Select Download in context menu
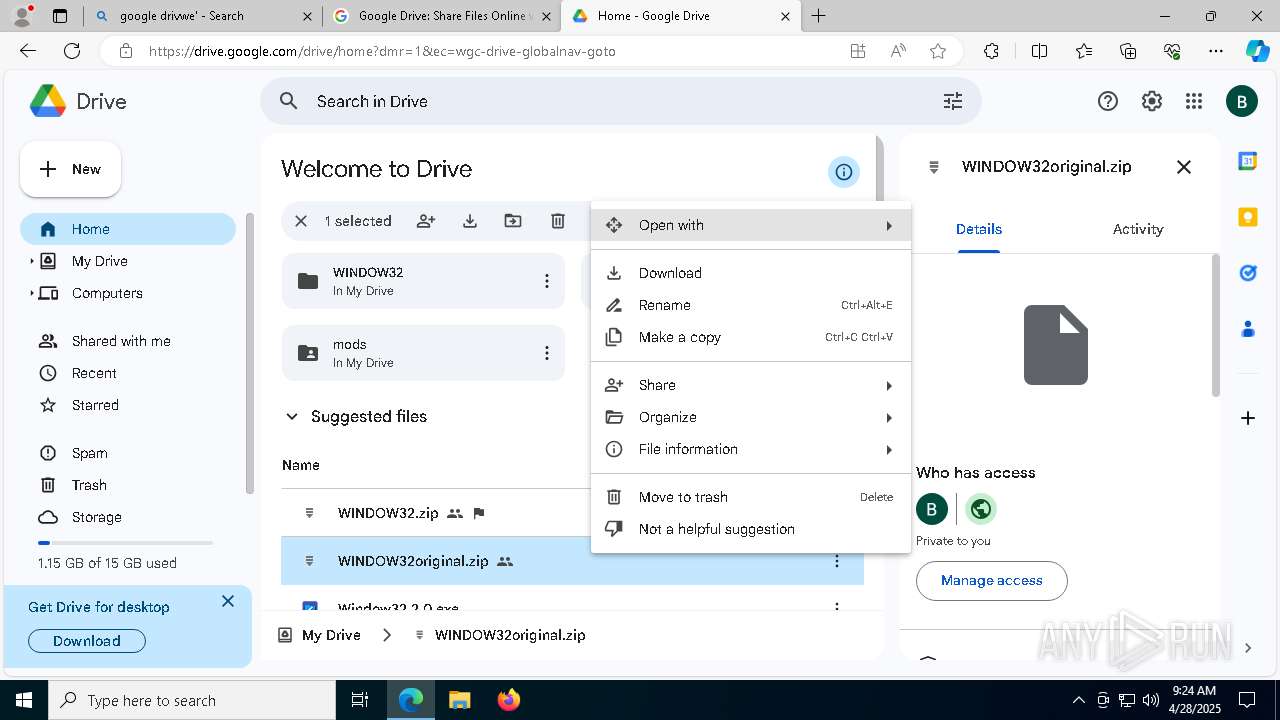Viewport: 1280px width, 720px height. (x=751, y=273)
